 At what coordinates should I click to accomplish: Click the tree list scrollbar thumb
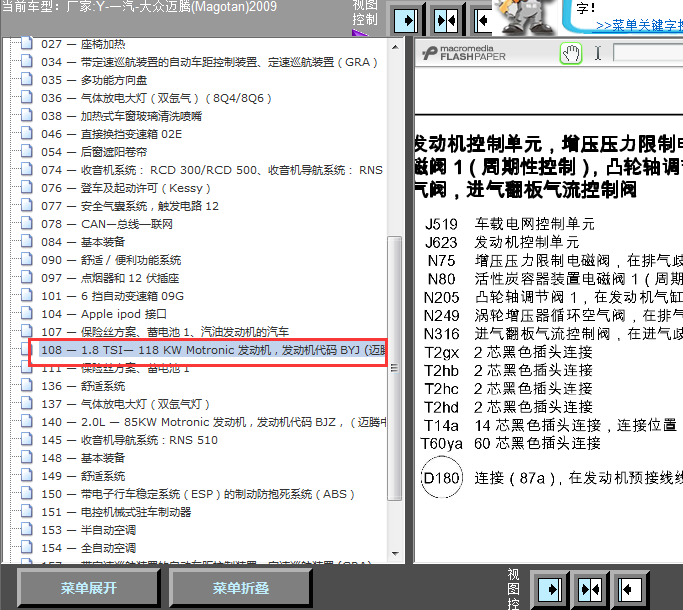(x=395, y=368)
